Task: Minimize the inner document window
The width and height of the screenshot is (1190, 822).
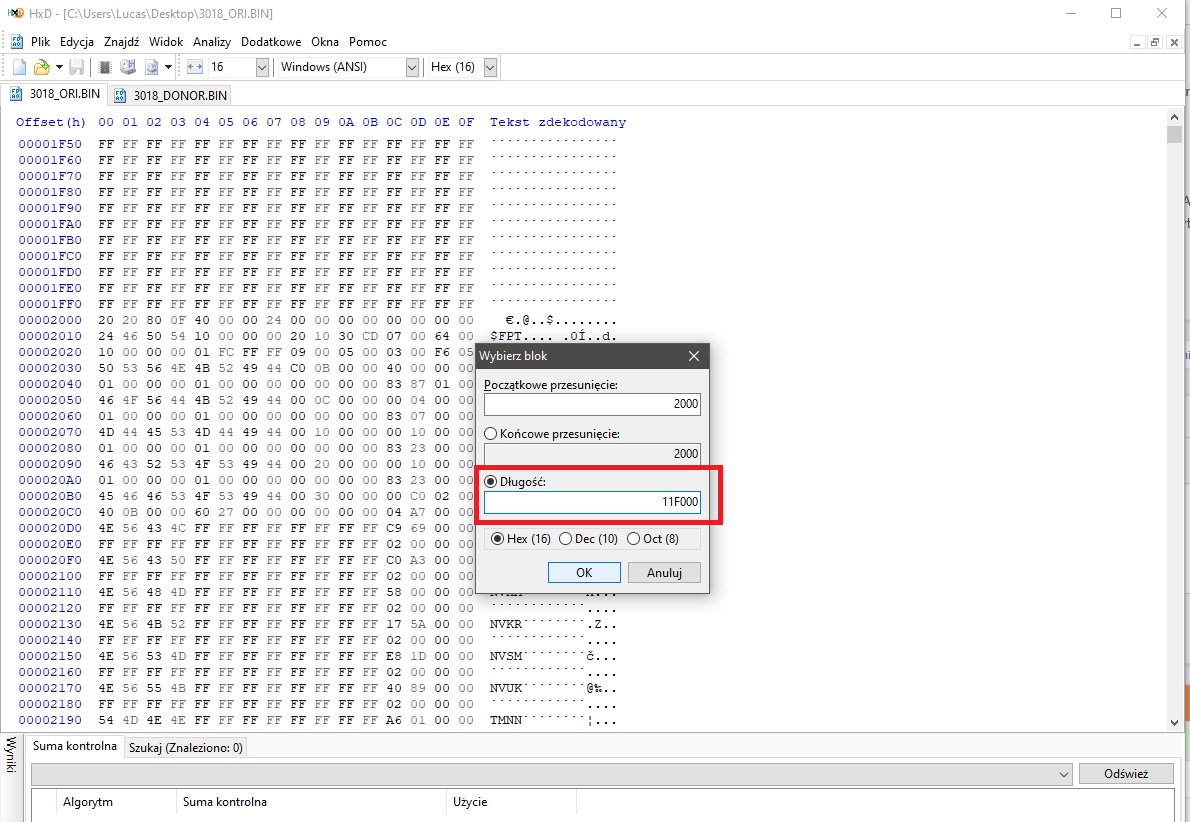Action: (1138, 43)
